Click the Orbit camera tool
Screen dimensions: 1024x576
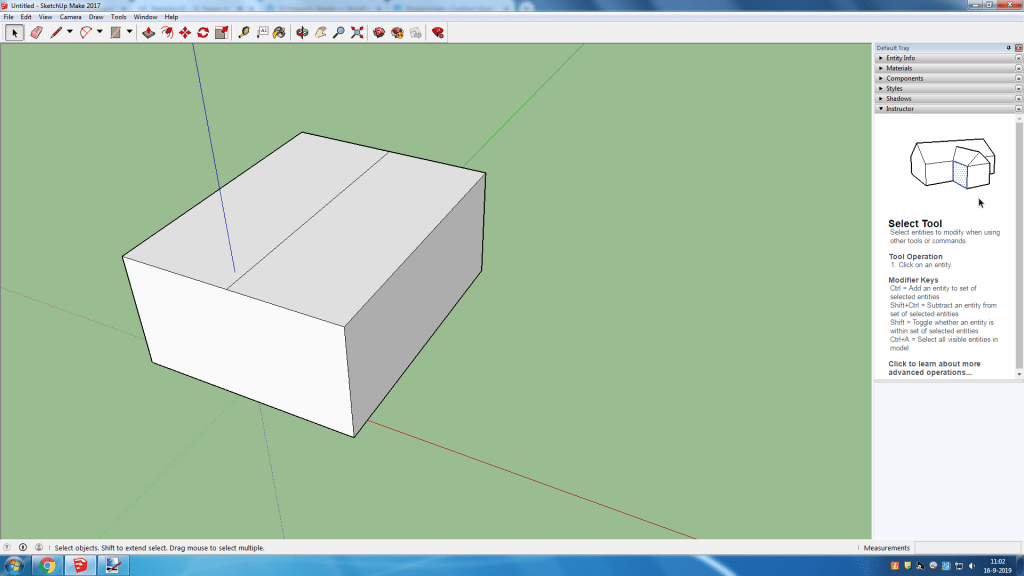[302, 33]
